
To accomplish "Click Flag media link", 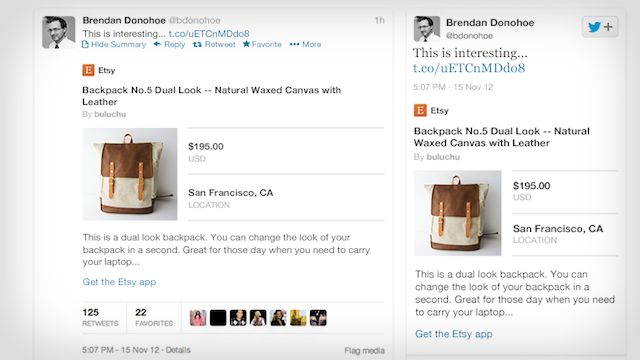I will point(364,350).
